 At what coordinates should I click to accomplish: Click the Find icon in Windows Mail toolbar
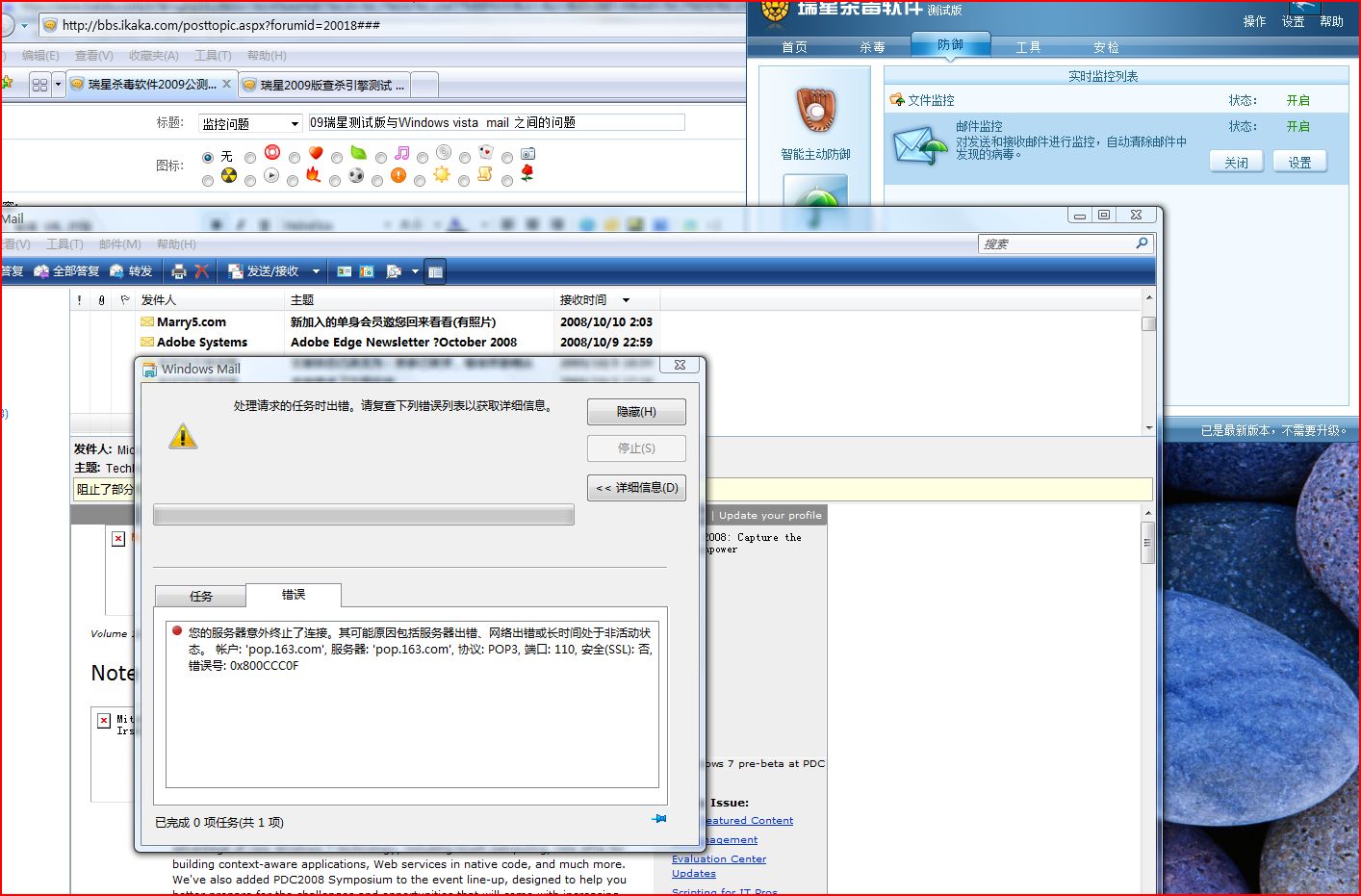pyautogui.click(x=393, y=271)
